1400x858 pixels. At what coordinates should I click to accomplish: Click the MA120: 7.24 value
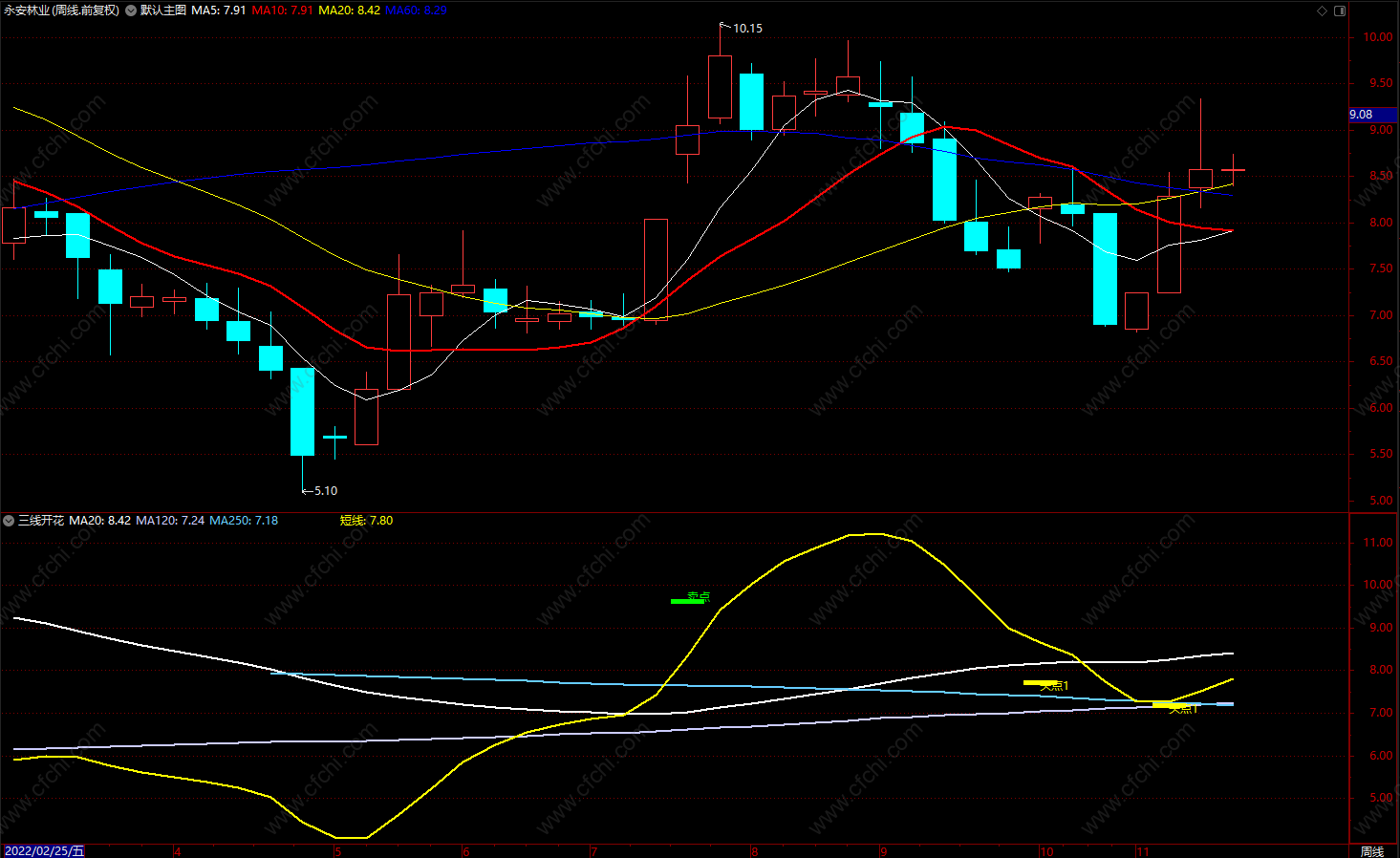coord(170,521)
